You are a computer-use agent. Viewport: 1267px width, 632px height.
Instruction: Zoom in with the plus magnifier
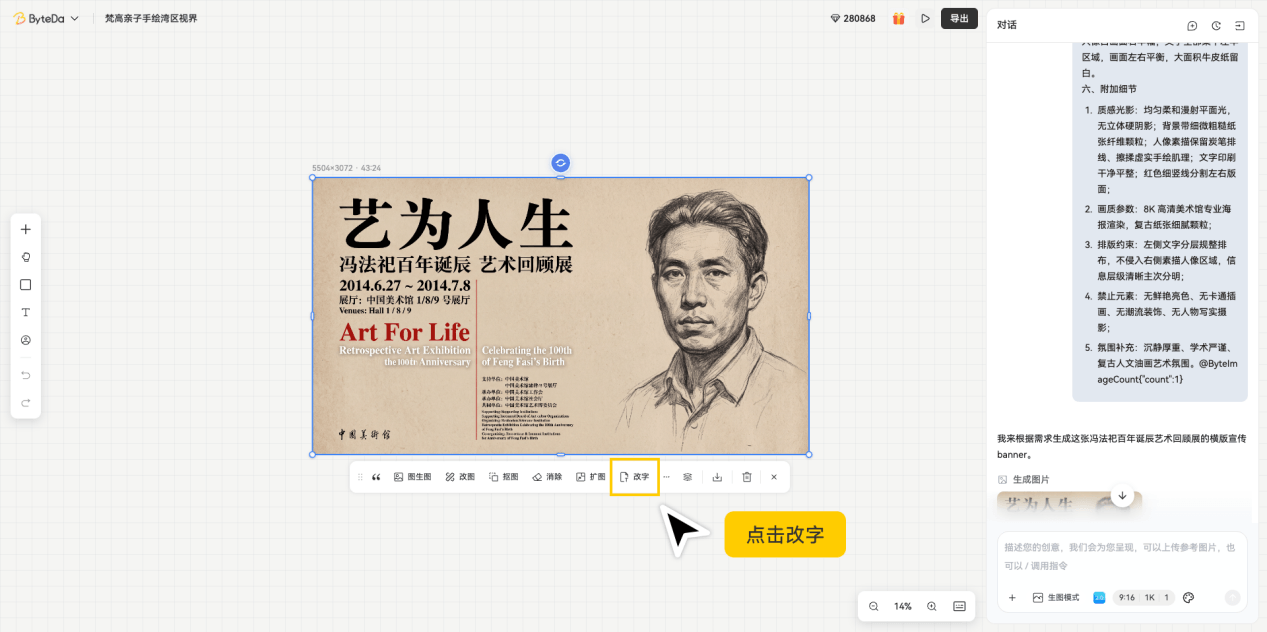click(932, 606)
